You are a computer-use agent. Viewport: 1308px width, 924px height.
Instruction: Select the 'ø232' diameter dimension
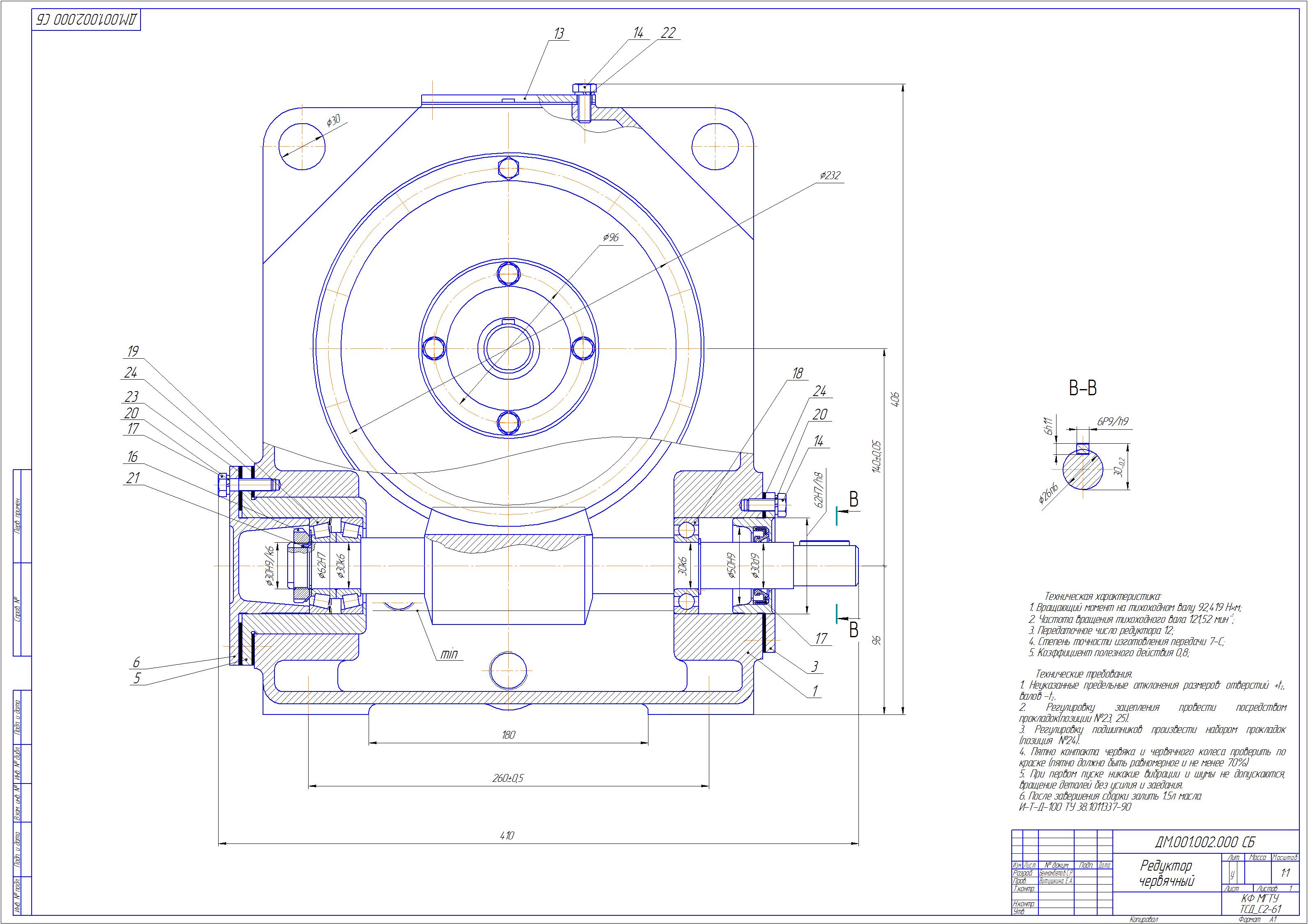[x=830, y=176]
